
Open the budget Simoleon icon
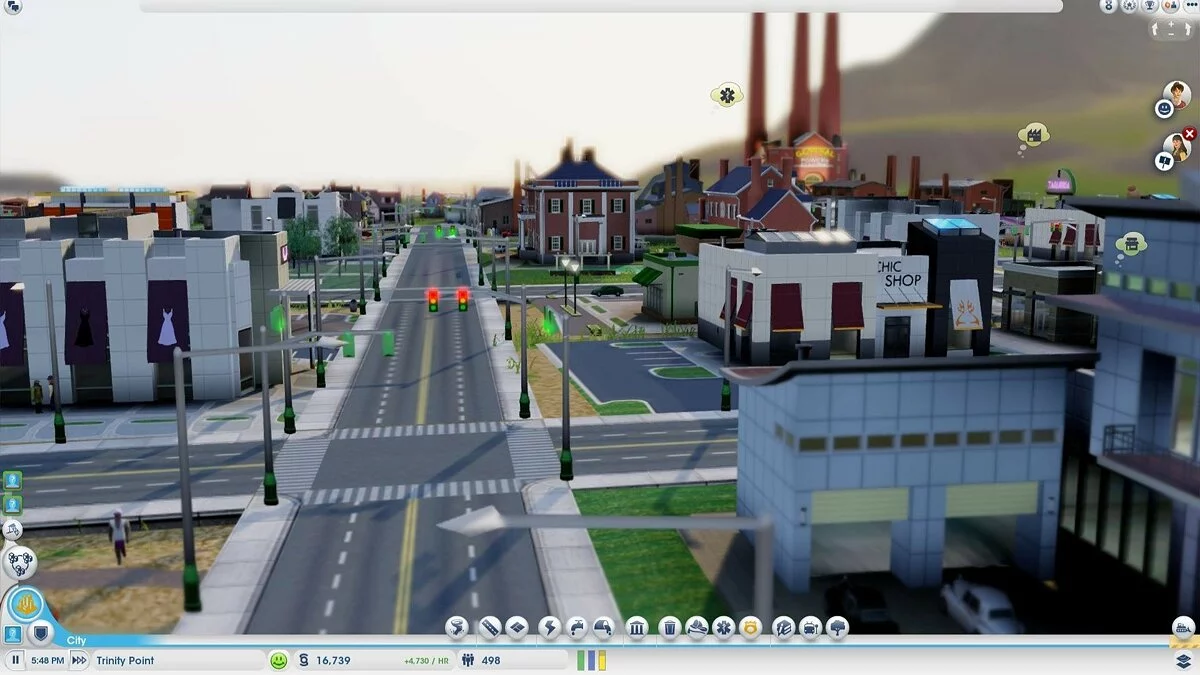(305, 660)
